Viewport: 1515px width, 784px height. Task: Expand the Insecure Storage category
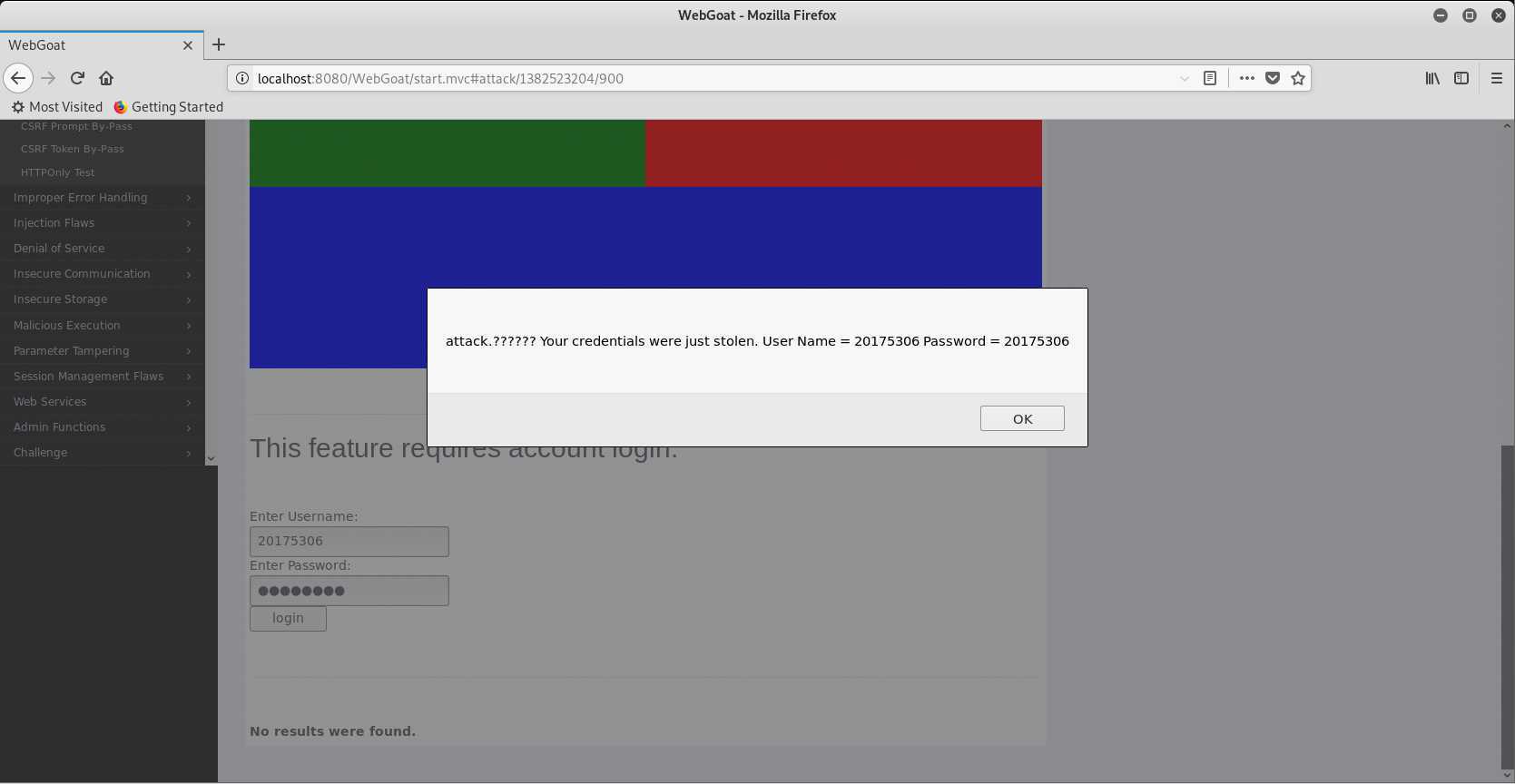(102, 299)
